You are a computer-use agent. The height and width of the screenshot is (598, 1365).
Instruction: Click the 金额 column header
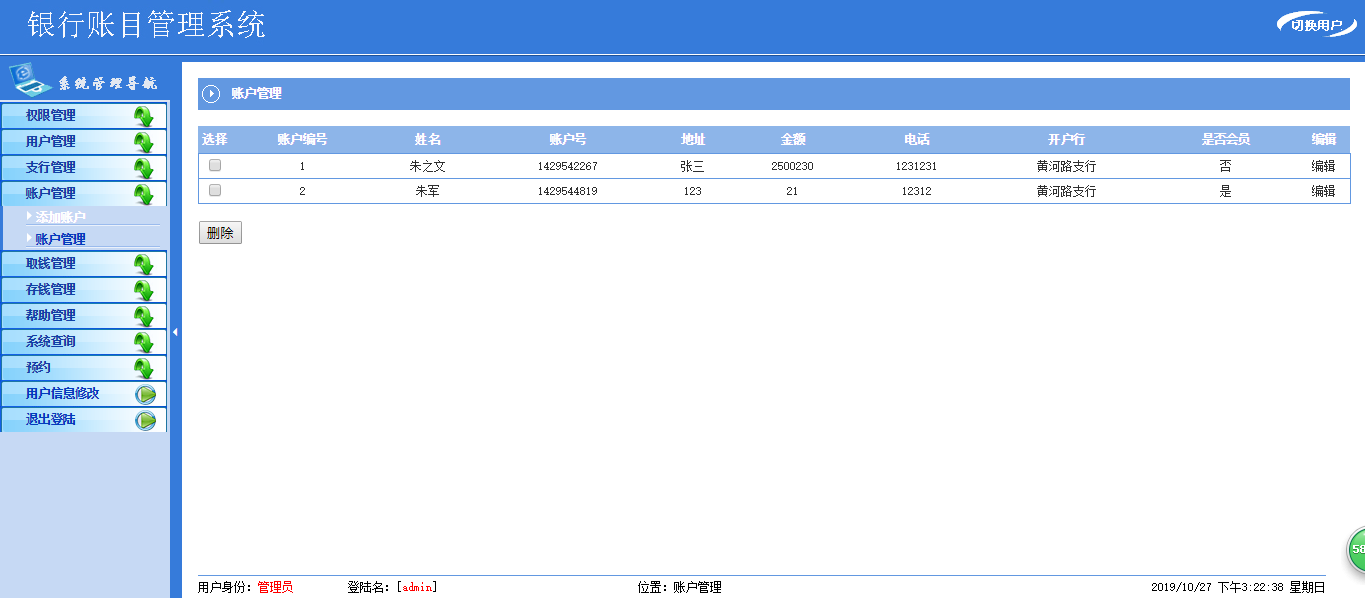point(793,140)
